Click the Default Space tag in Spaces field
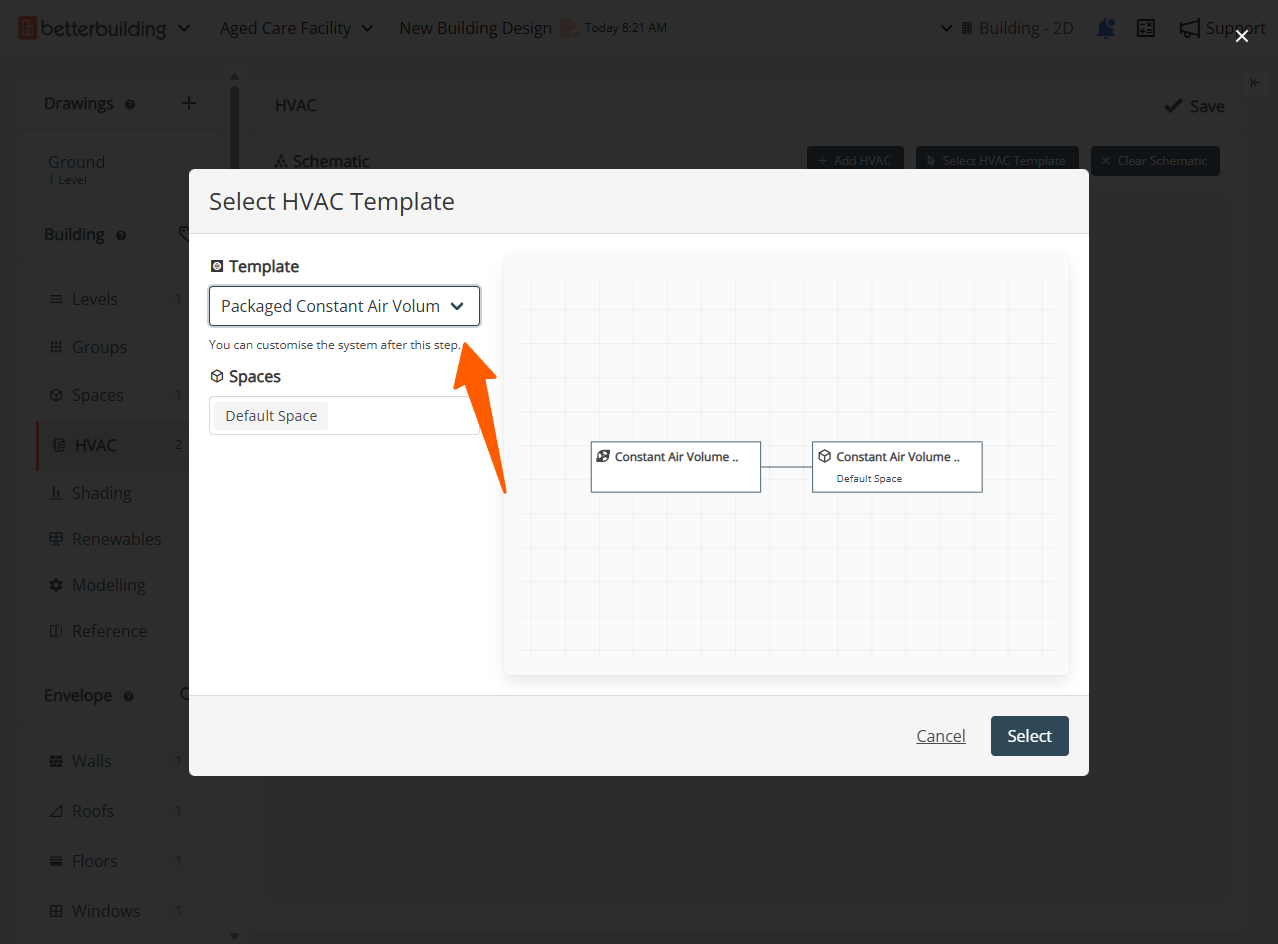Screen dimensions: 1278x944 [271, 416]
